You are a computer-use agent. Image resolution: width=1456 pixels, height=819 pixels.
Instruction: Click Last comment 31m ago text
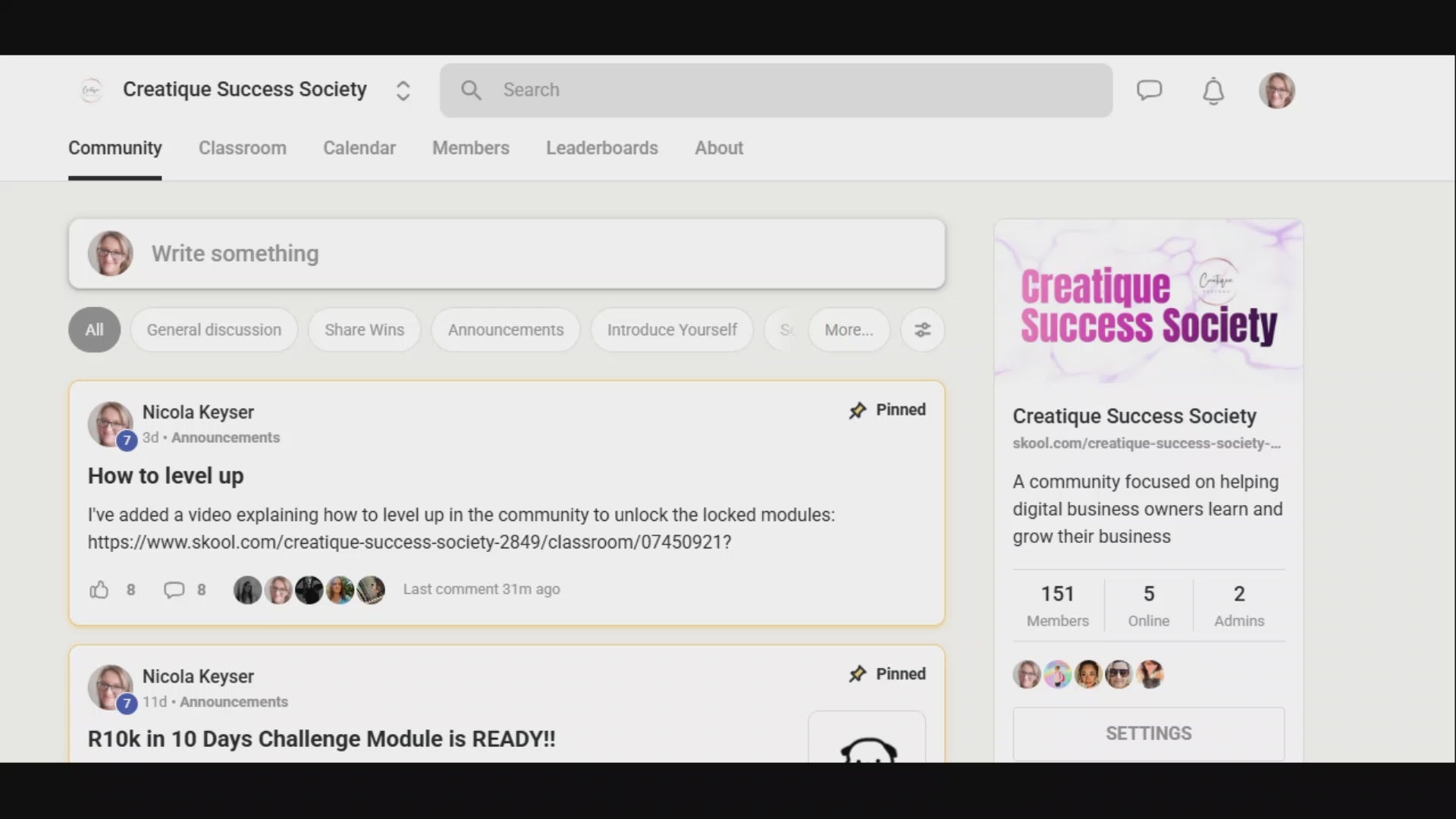[x=482, y=589]
